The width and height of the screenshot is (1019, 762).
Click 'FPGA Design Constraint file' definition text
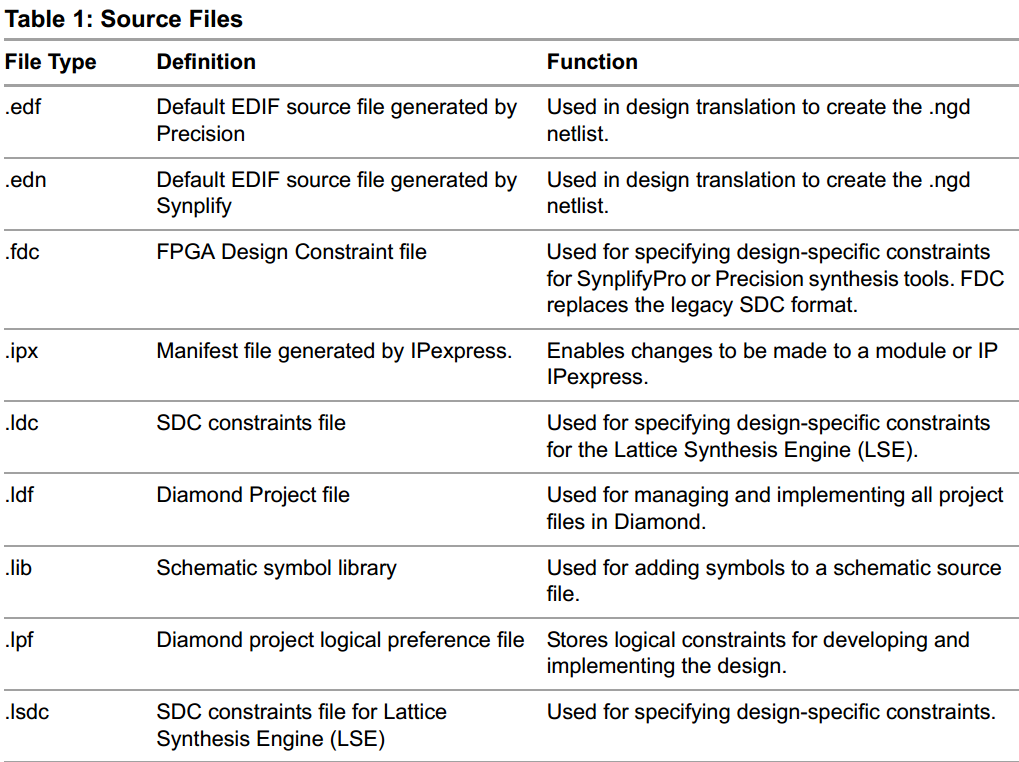pos(291,253)
